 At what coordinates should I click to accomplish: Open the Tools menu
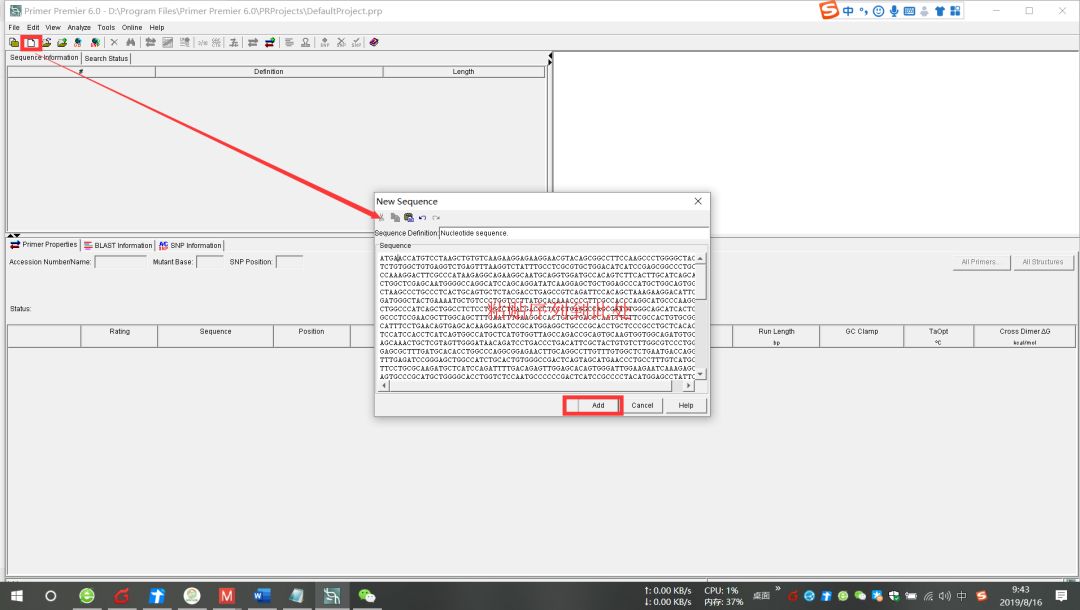click(x=106, y=28)
